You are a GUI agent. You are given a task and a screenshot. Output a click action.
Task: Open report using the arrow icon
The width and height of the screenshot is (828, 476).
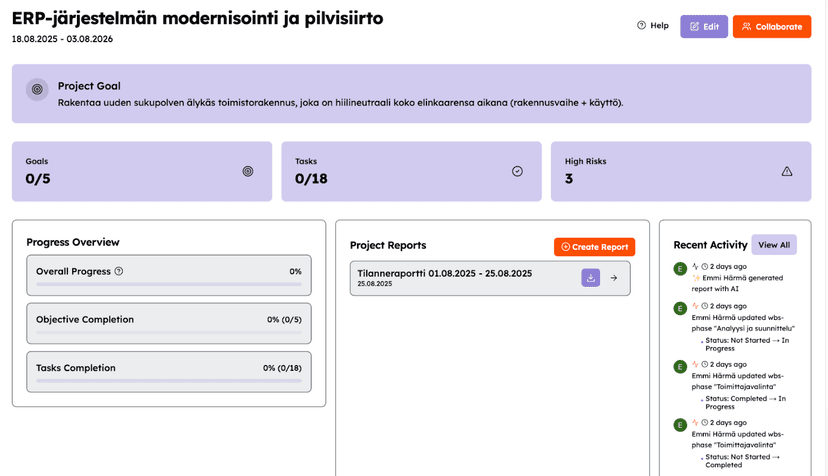click(614, 278)
